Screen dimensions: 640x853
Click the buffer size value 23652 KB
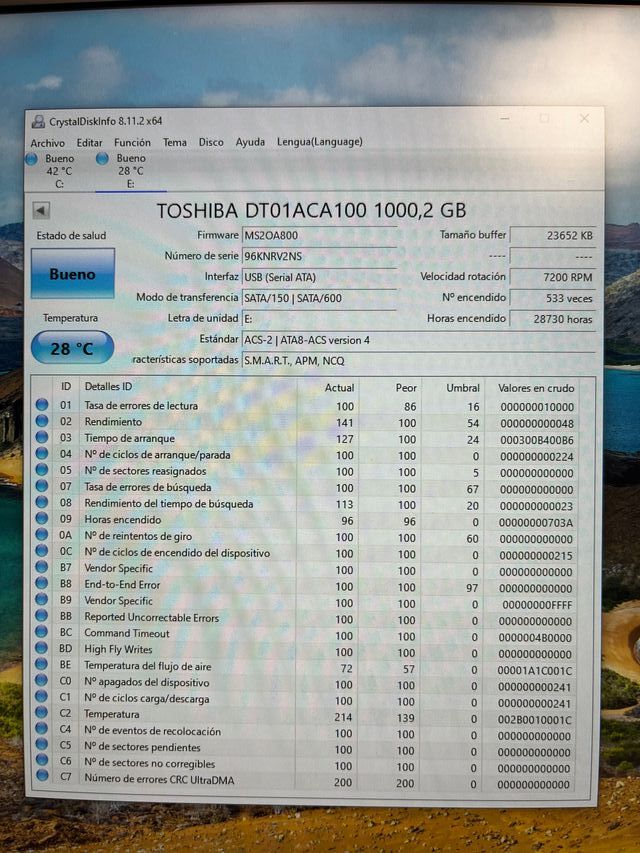click(x=552, y=236)
